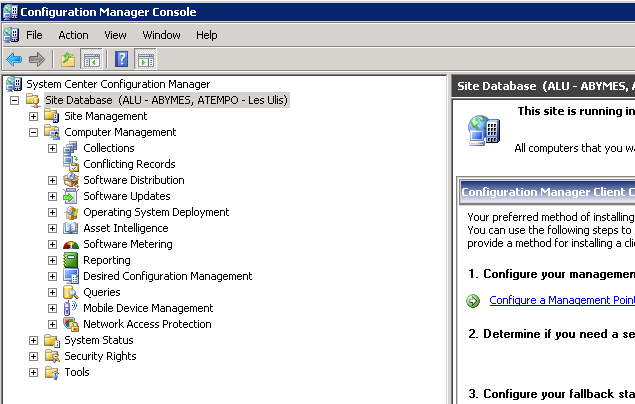The image size is (635, 404).
Task: Collapse the Site Database node
Action: [x=14, y=100]
